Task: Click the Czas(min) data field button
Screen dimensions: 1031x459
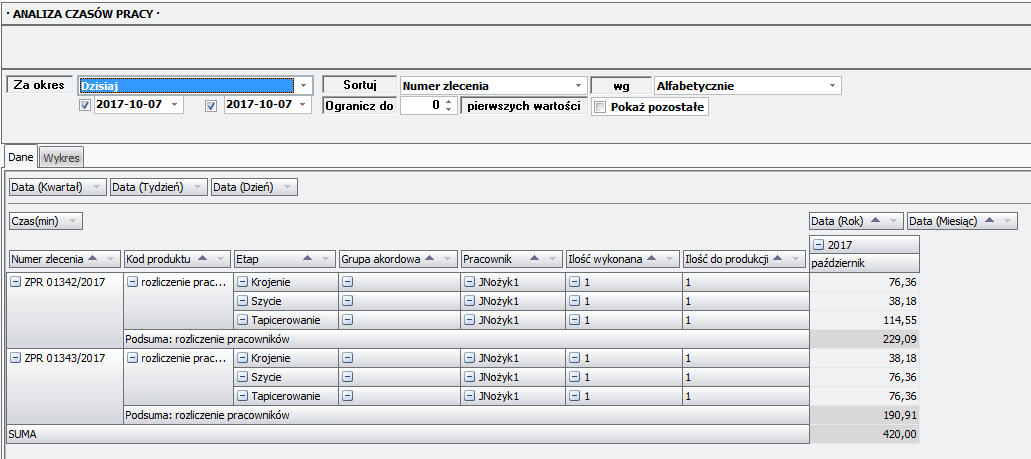Action: 46,221
